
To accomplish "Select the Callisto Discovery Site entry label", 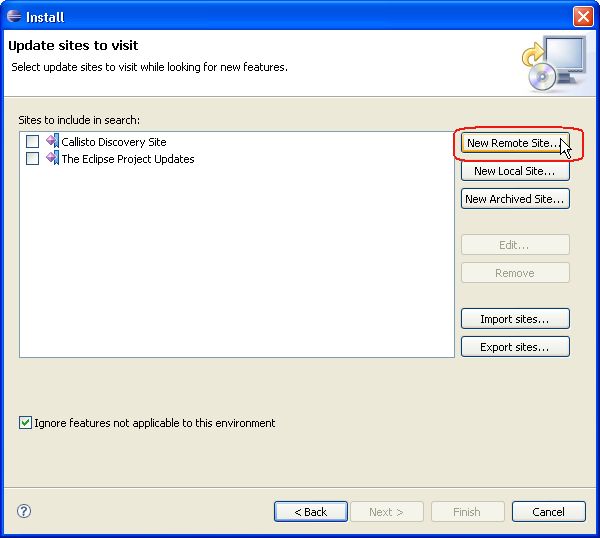I will point(113,142).
